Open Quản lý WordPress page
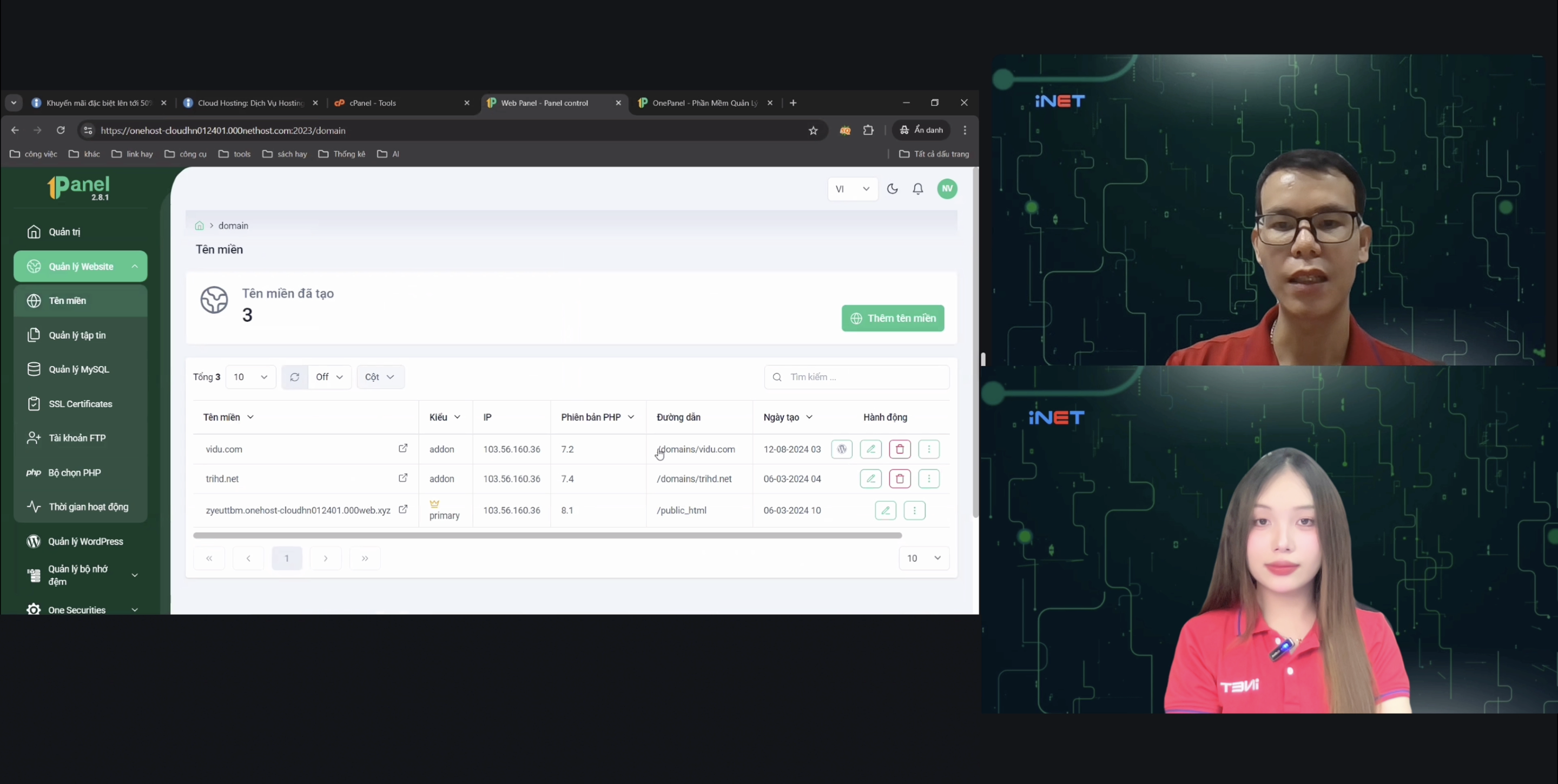Viewport: 1558px width, 784px height. (81, 542)
